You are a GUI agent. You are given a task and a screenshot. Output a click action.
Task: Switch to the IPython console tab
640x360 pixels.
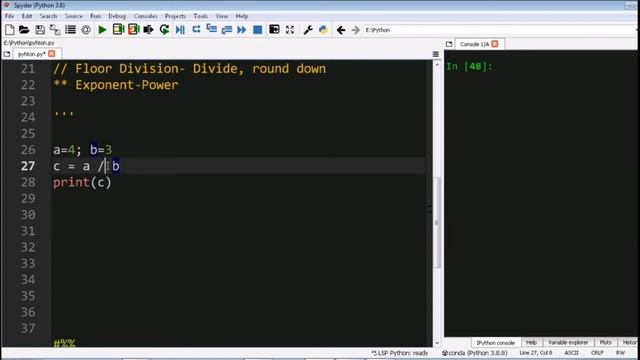click(x=496, y=342)
